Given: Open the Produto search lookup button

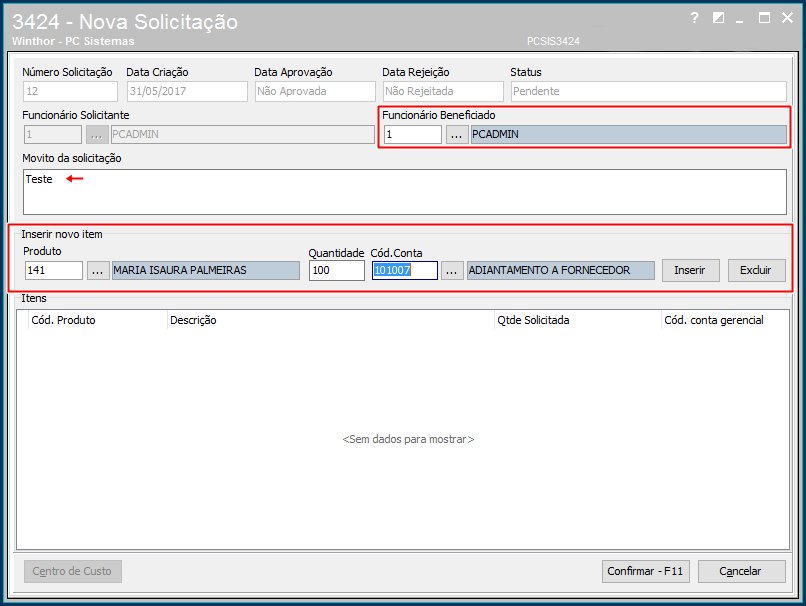Looking at the screenshot, I should tap(97, 270).
